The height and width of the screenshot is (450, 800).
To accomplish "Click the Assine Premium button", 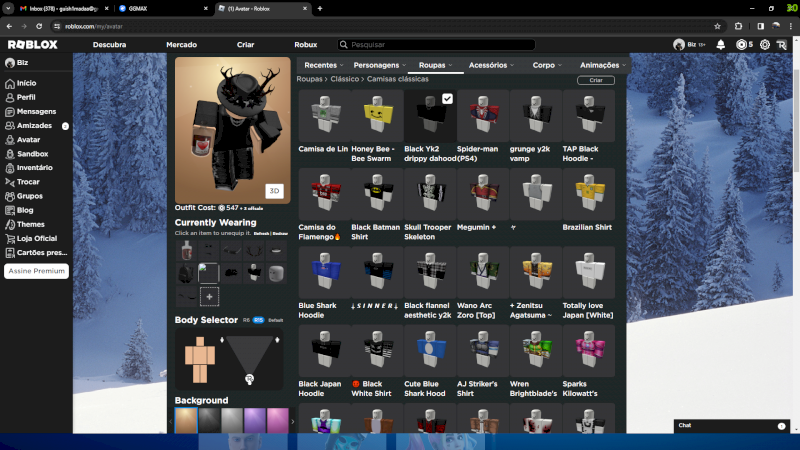I will coord(37,271).
